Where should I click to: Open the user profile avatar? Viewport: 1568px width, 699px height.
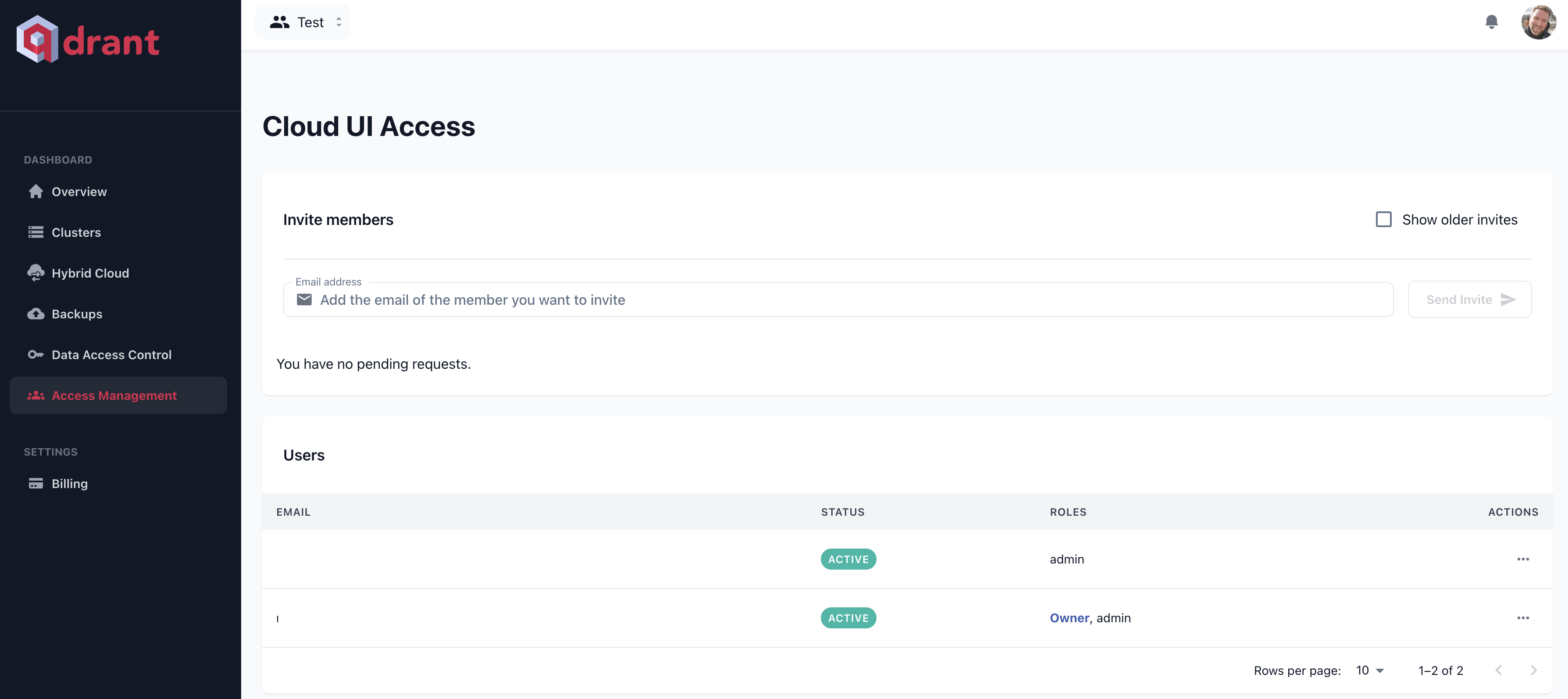pos(1538,22)
